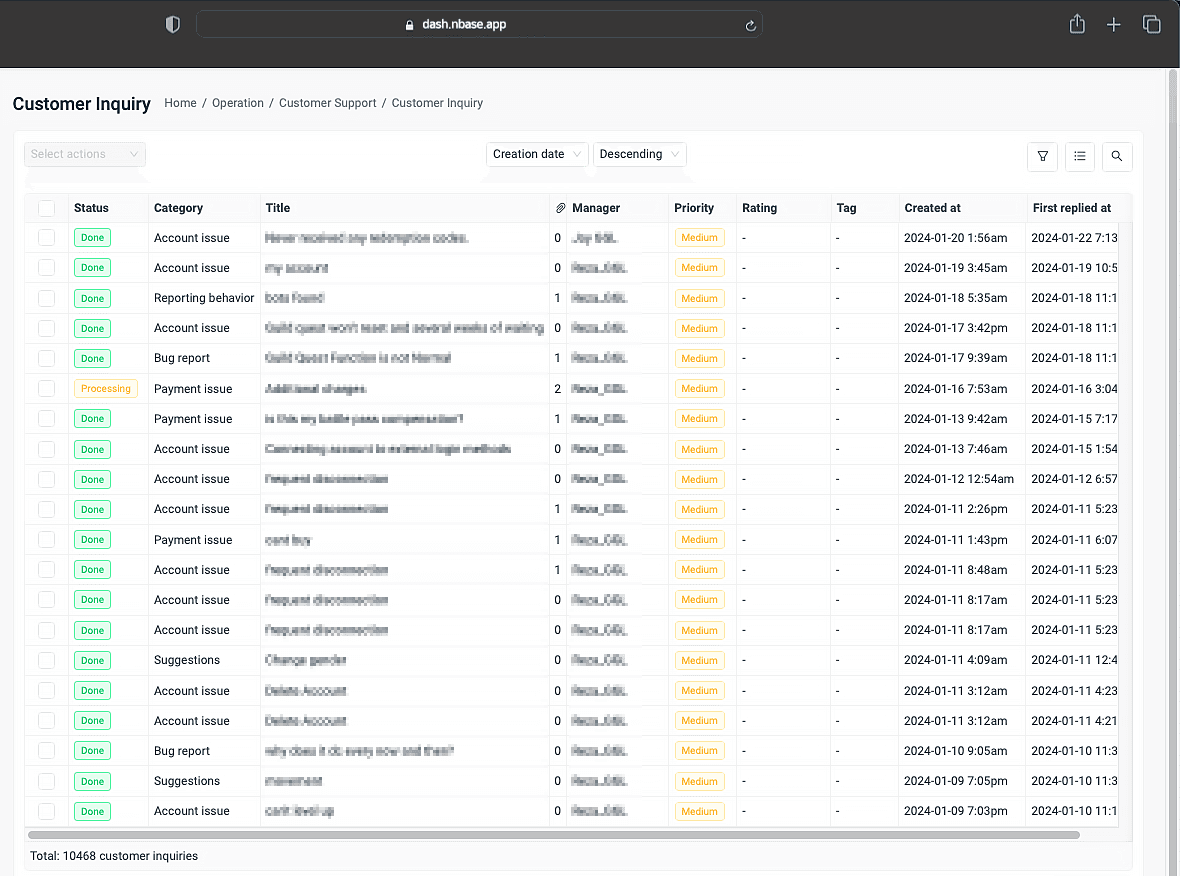Show the tab overview icon

coord(1151,24)
